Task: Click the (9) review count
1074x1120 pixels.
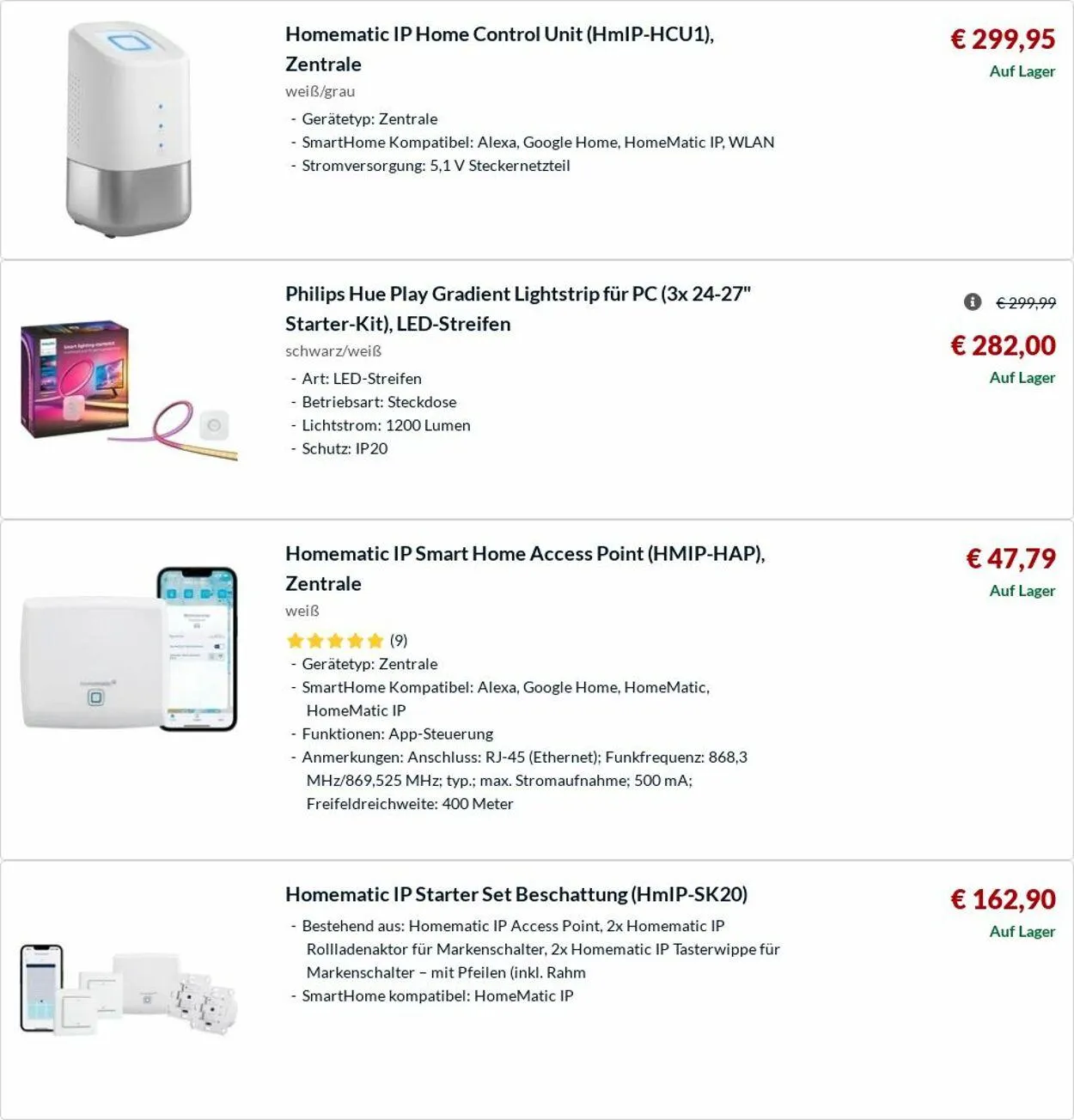Action: 399,641
